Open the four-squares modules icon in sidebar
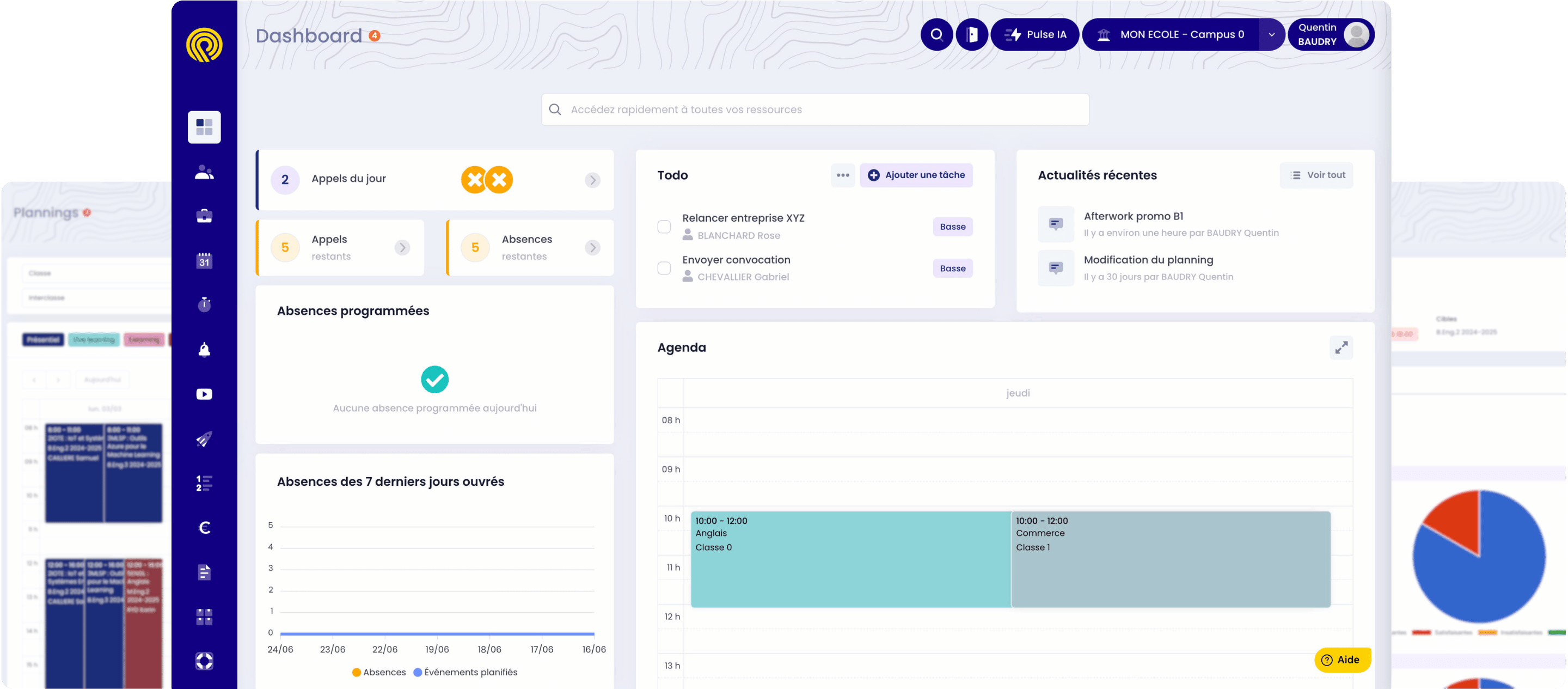 pyautogui.click(x=204, y=617)
